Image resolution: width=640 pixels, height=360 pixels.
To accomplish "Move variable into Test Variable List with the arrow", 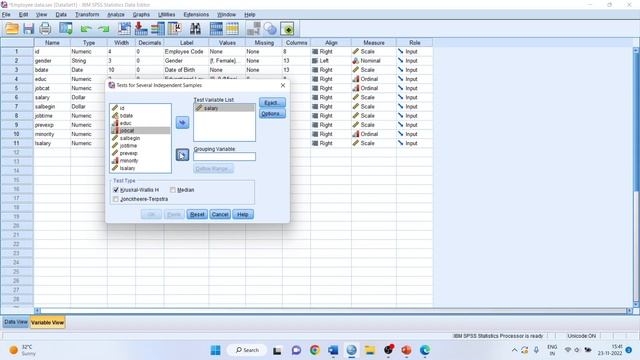I will (x=182, y=122).
